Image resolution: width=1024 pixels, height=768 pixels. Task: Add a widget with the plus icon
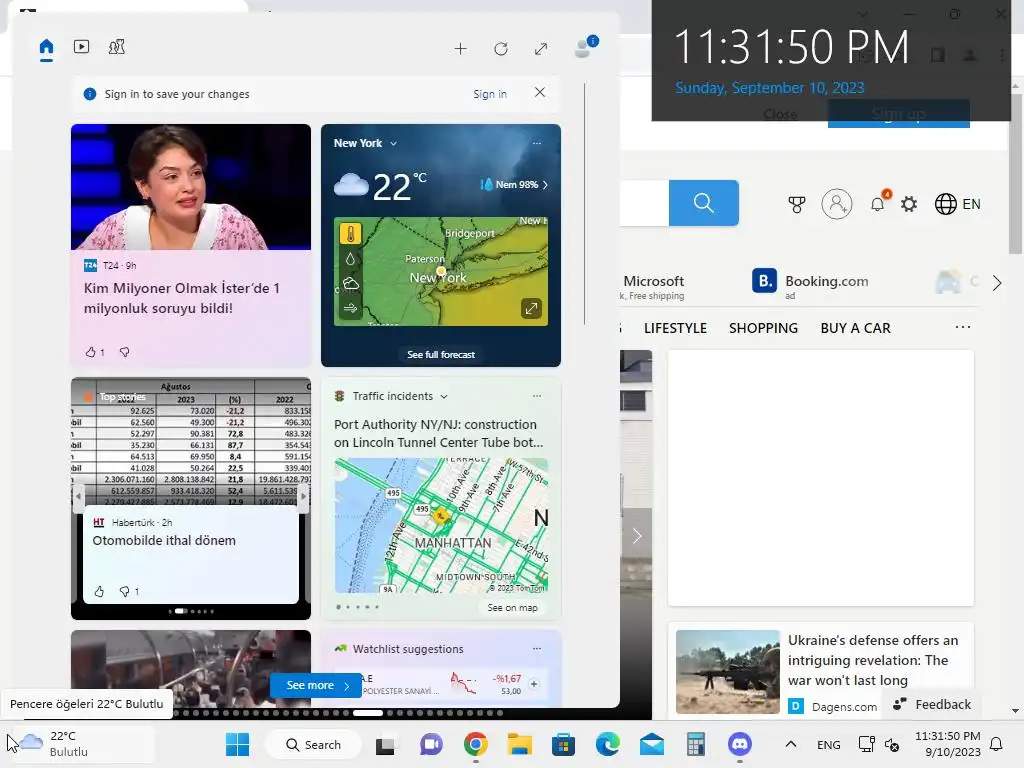460,49
